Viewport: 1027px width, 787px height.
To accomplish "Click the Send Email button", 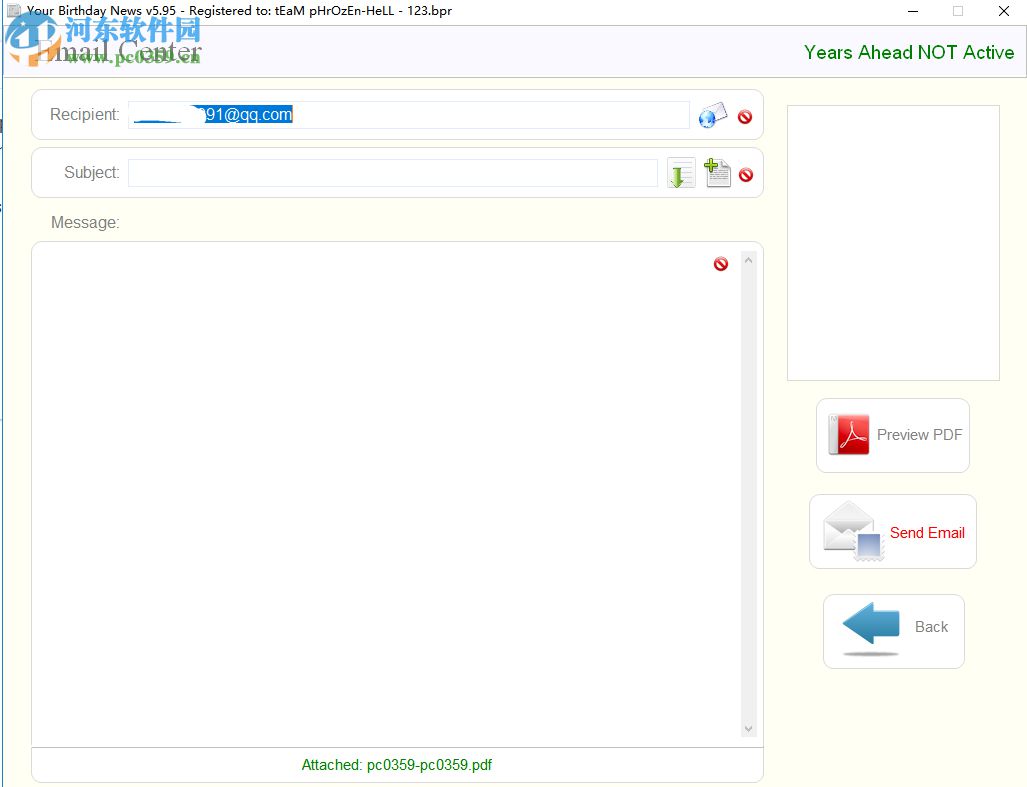I will (x=893, y=532).
